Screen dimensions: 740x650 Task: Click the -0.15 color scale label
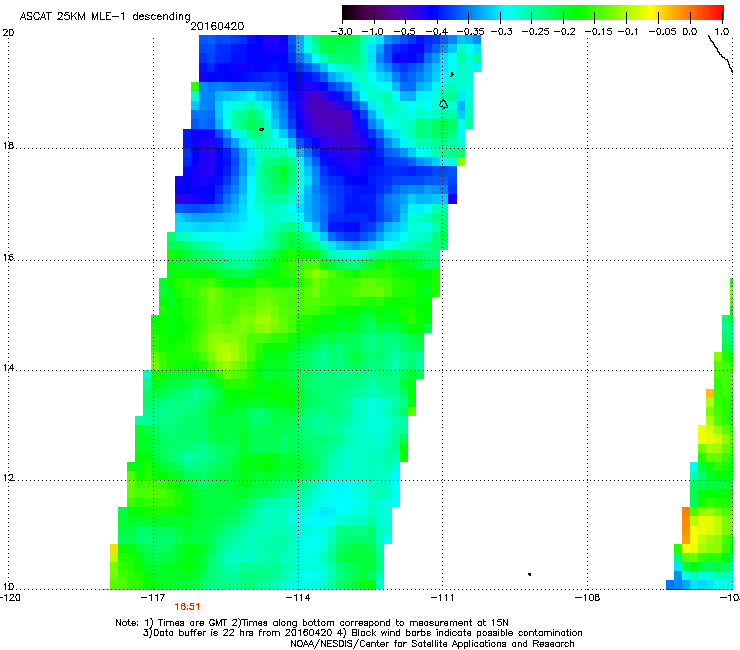(598, 32)
